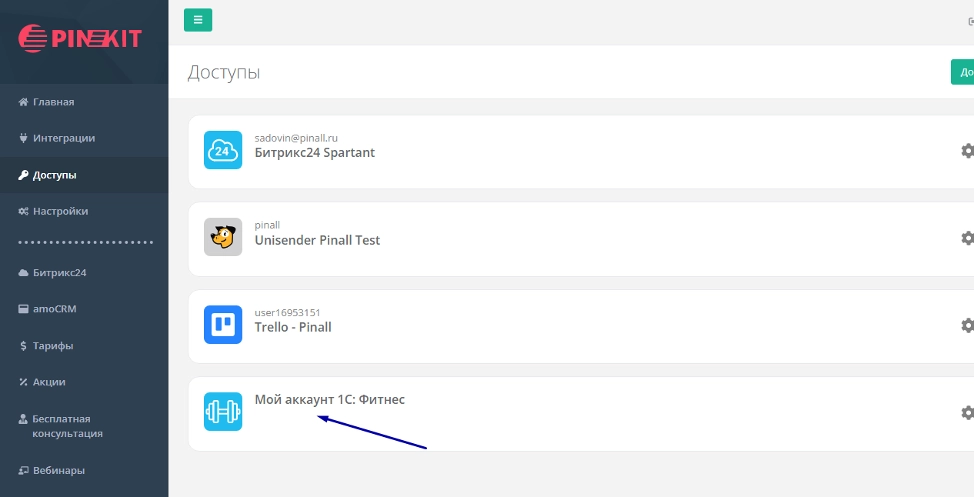
Task: Click the Bitrix24 cloud icon
Action: [x=223, y=150]
